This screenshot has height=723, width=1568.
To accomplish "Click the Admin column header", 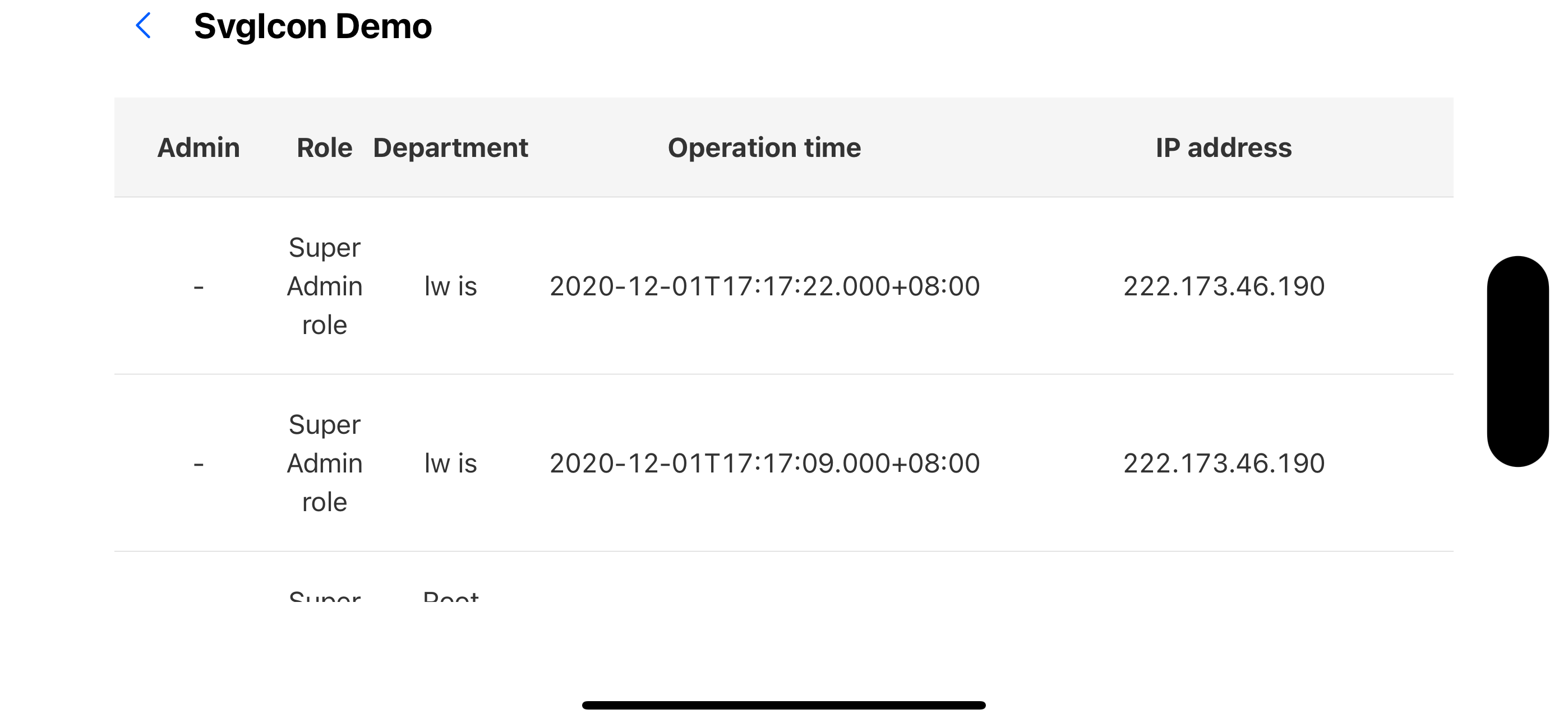I will point(199,147).
